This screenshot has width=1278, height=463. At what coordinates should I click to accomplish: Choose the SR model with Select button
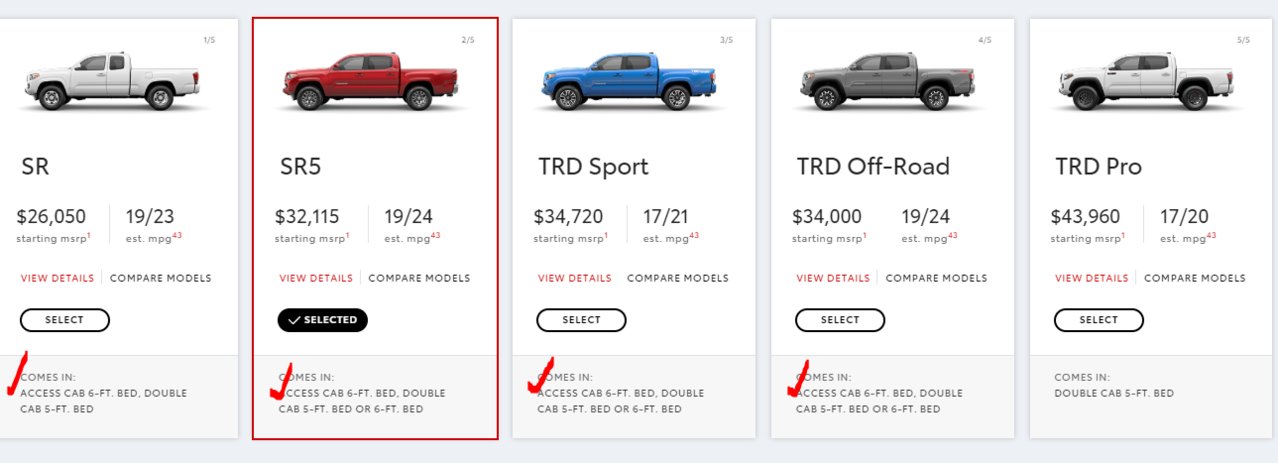pos(64,320)
